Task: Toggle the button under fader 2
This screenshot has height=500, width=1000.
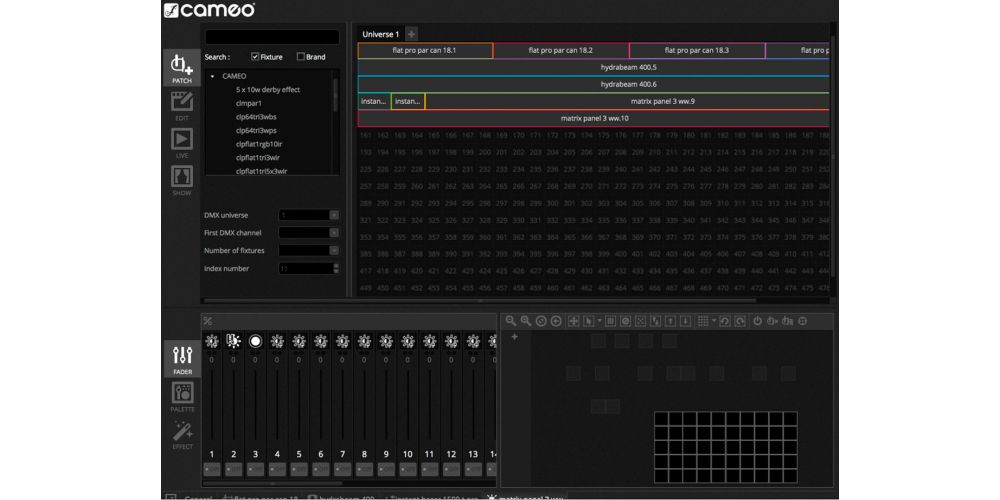Action: [x=233, y=469]
